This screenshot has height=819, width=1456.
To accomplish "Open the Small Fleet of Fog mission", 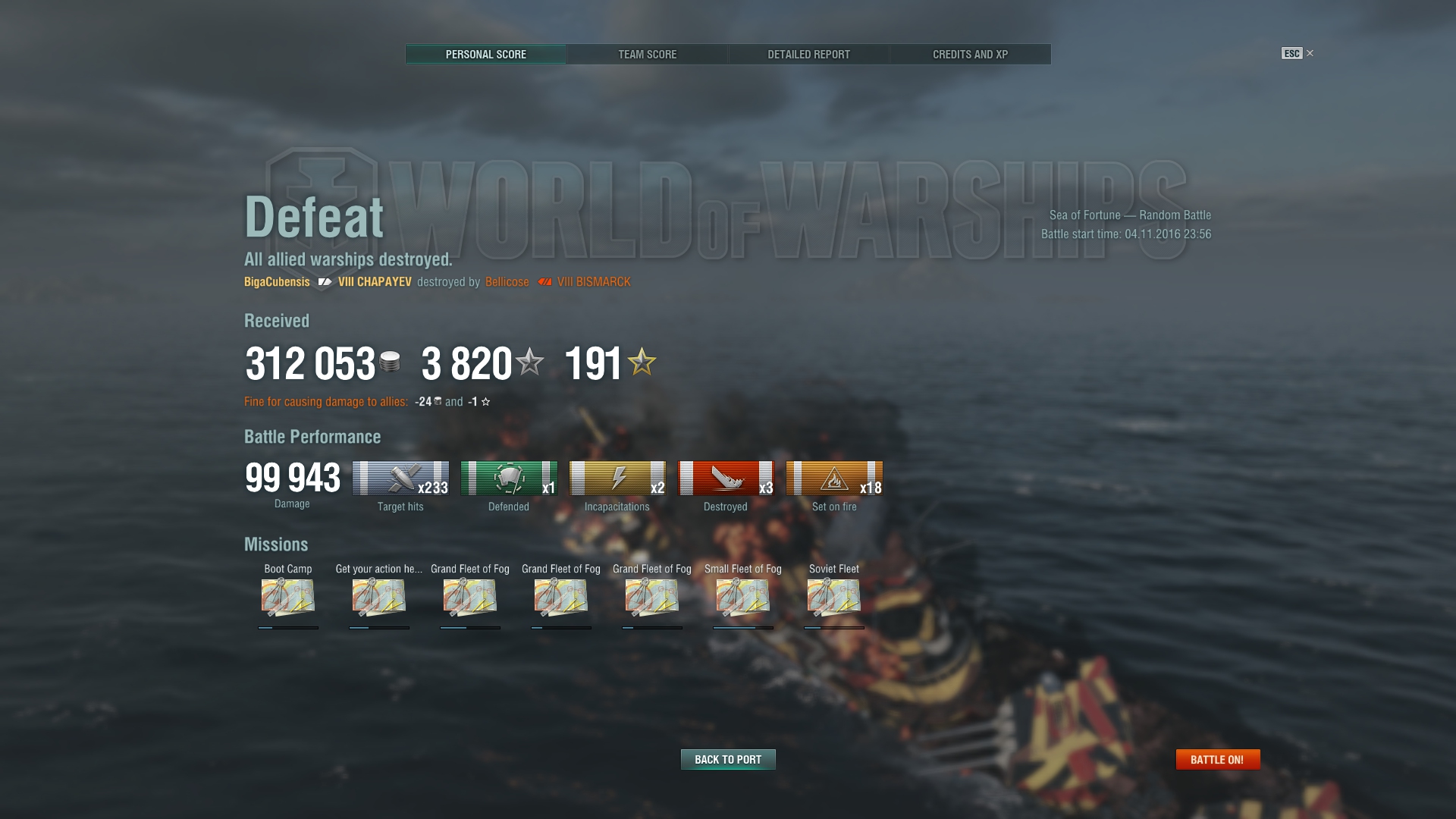I will [x=743, y=597].
